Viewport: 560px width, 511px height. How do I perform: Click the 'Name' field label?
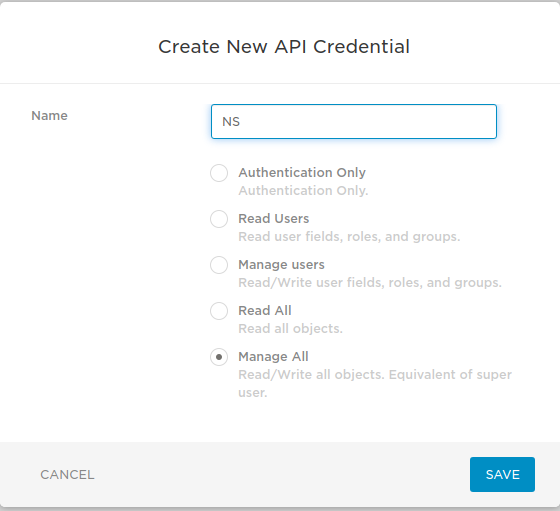(x=49, y=116)
